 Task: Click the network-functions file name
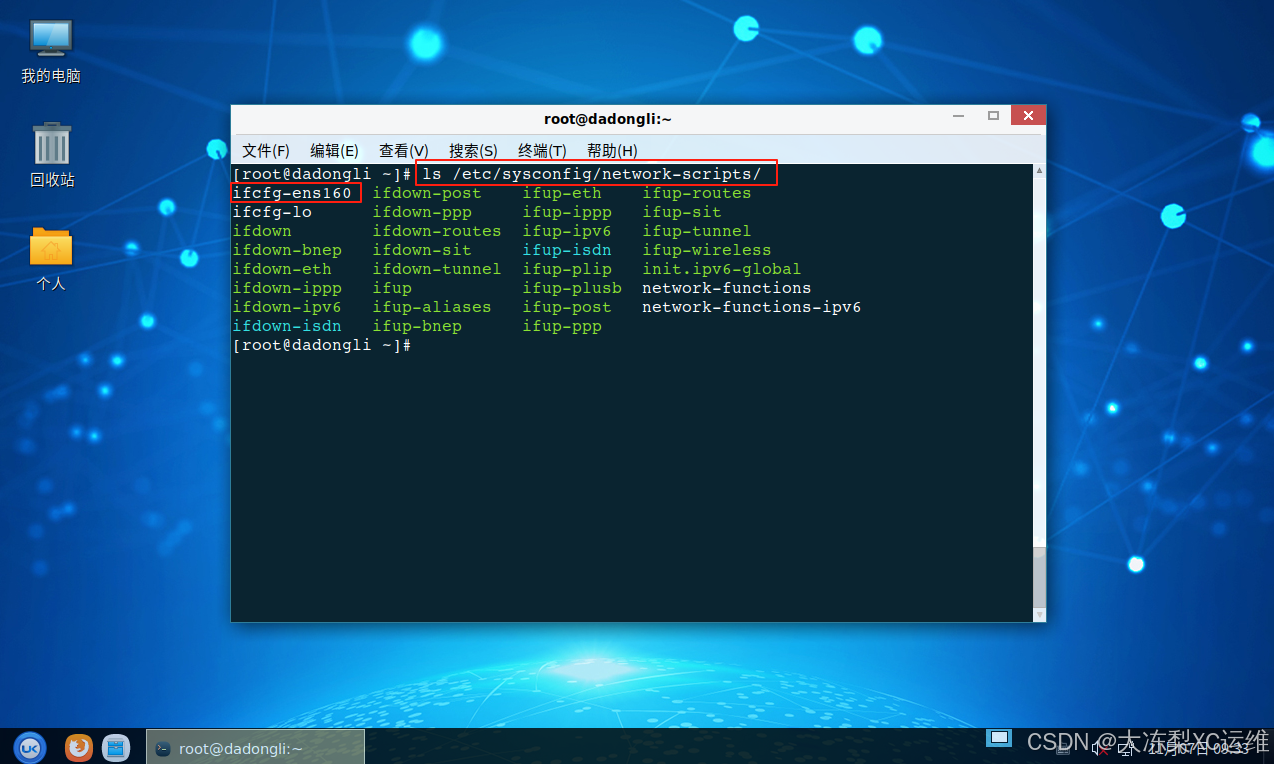pyautogui.click(x=727, y=288)
